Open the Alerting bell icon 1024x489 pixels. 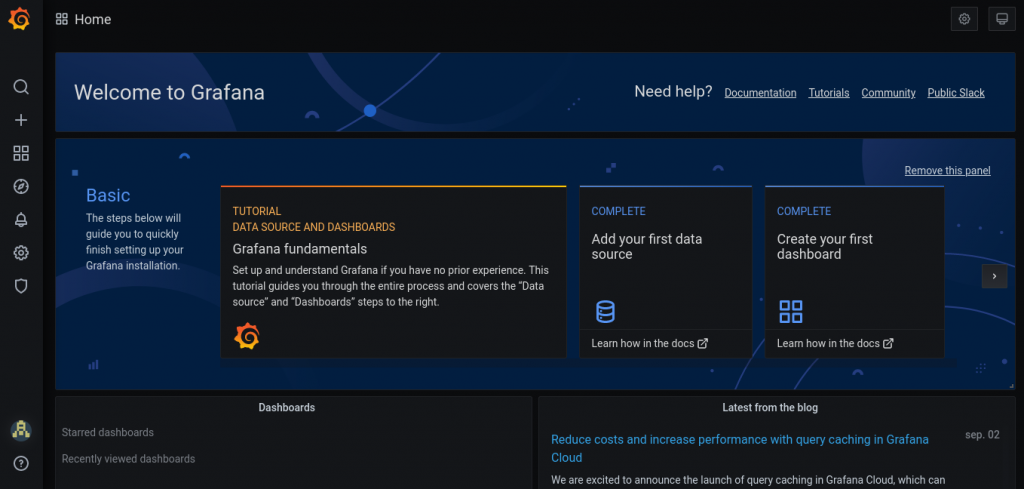pos(21,220)
